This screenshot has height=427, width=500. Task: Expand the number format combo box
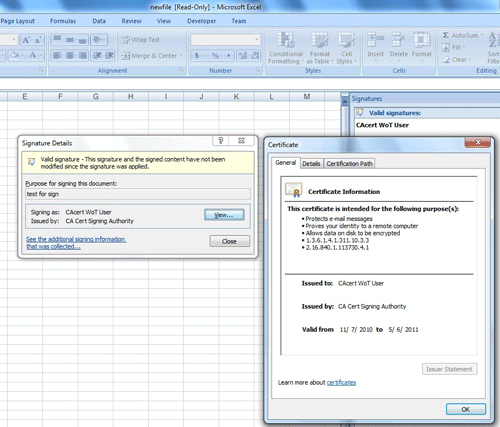(x=257, y=40)
